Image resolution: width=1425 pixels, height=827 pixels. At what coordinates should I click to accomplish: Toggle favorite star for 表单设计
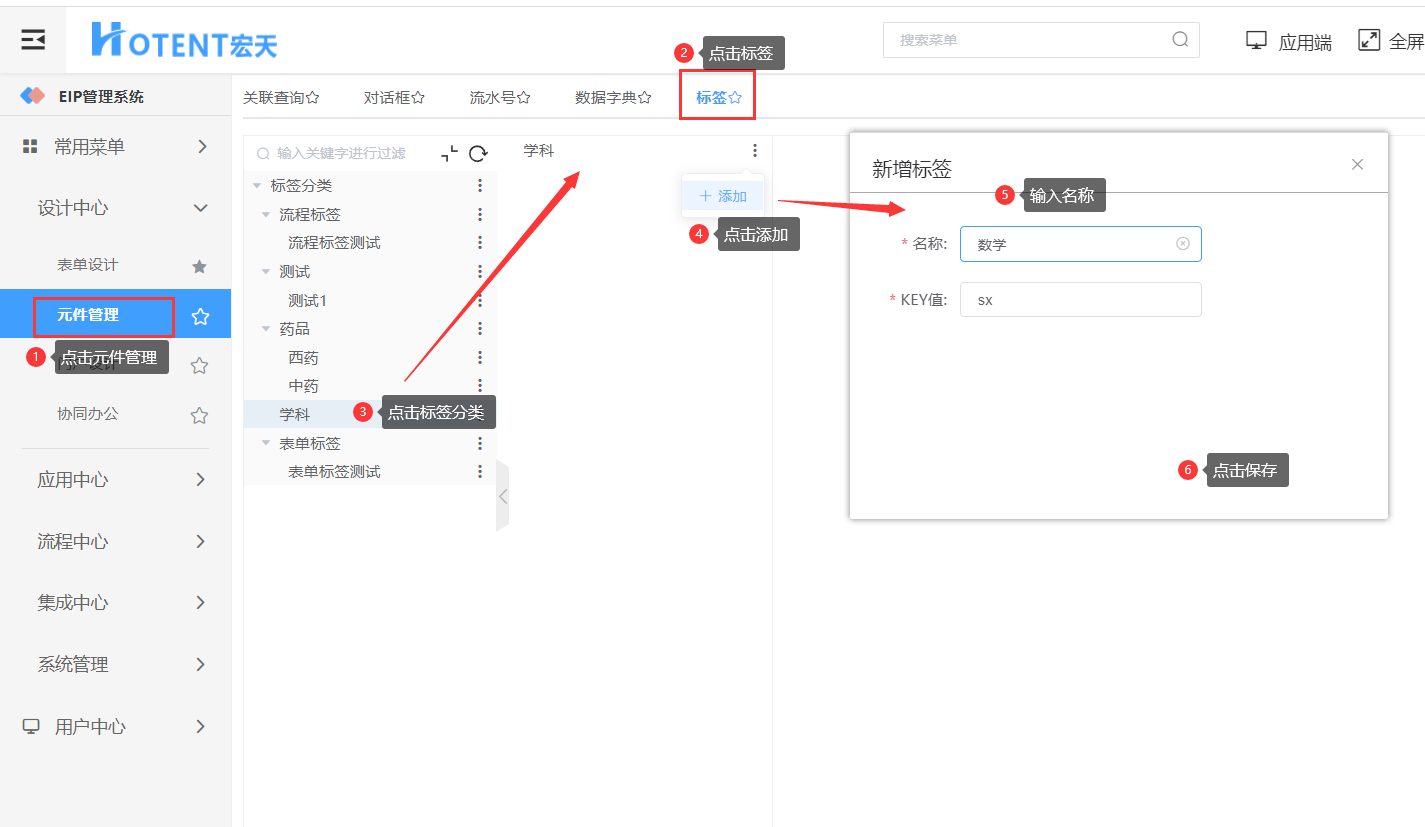[199, 266]
